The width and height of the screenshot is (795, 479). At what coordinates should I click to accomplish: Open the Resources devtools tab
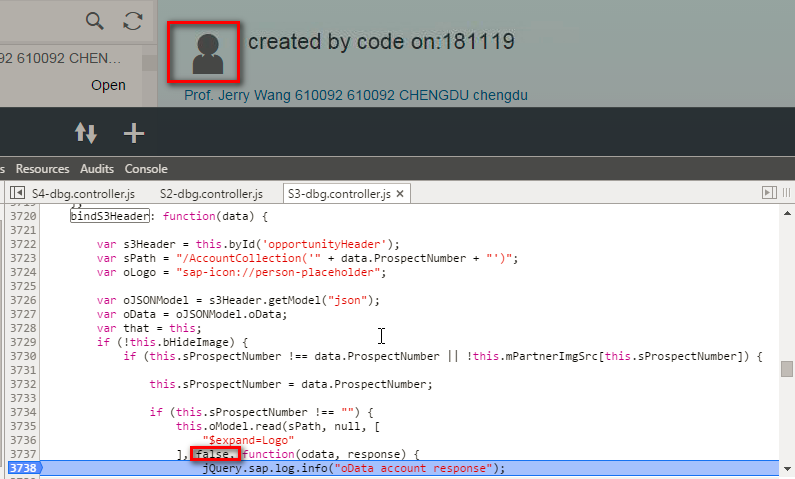tap(43, 169)
